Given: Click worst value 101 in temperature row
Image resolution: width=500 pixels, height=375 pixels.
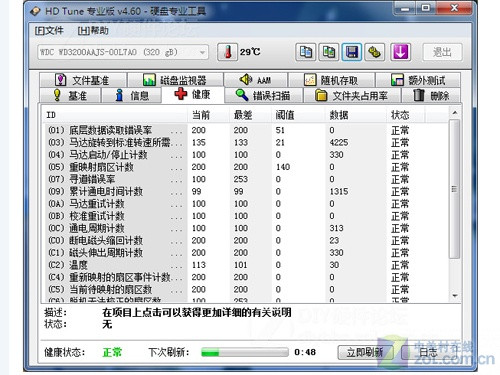Looking at the screenshot, I should click(x=240, y=265).
